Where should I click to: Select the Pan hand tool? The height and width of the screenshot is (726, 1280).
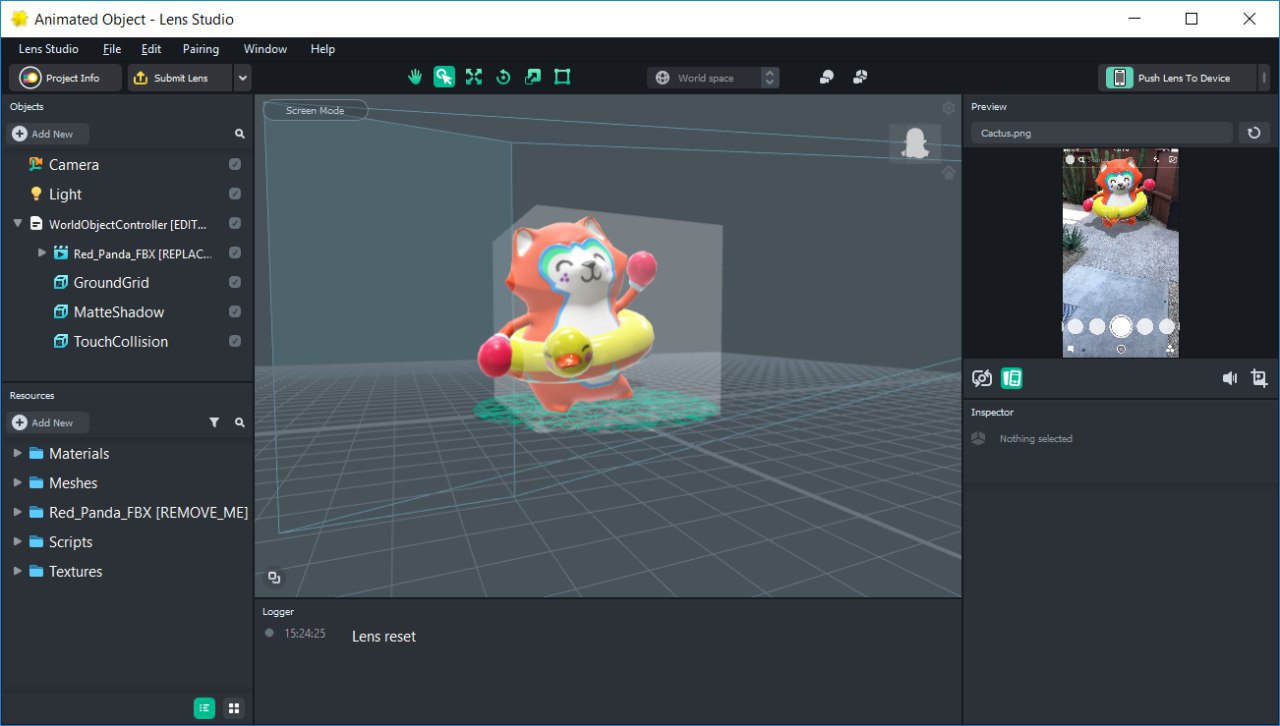click(416, 77)
